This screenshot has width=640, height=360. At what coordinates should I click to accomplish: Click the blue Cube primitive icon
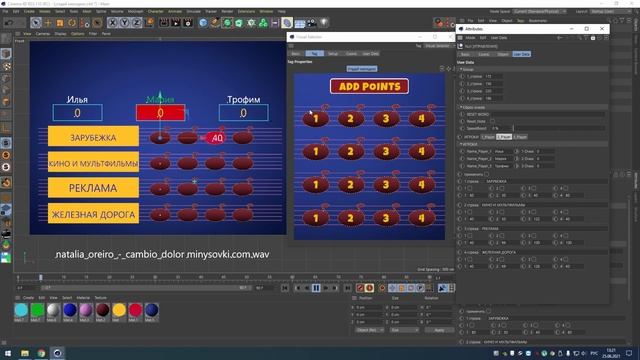pos(203,23)
